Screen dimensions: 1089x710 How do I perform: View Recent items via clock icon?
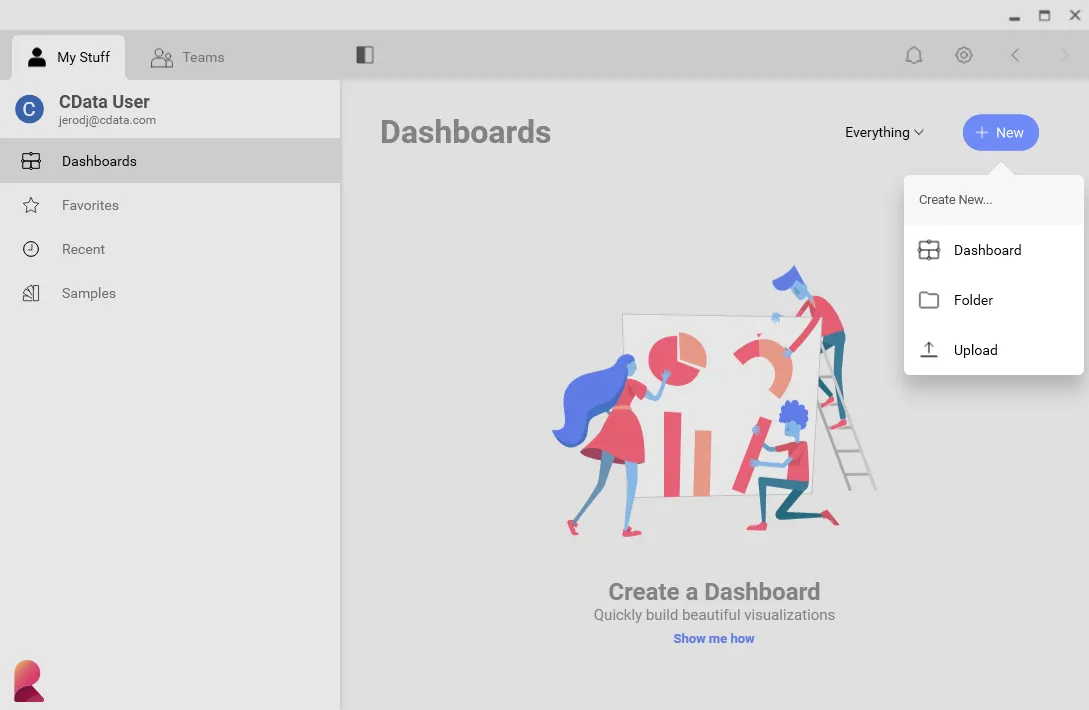[83, 249]
